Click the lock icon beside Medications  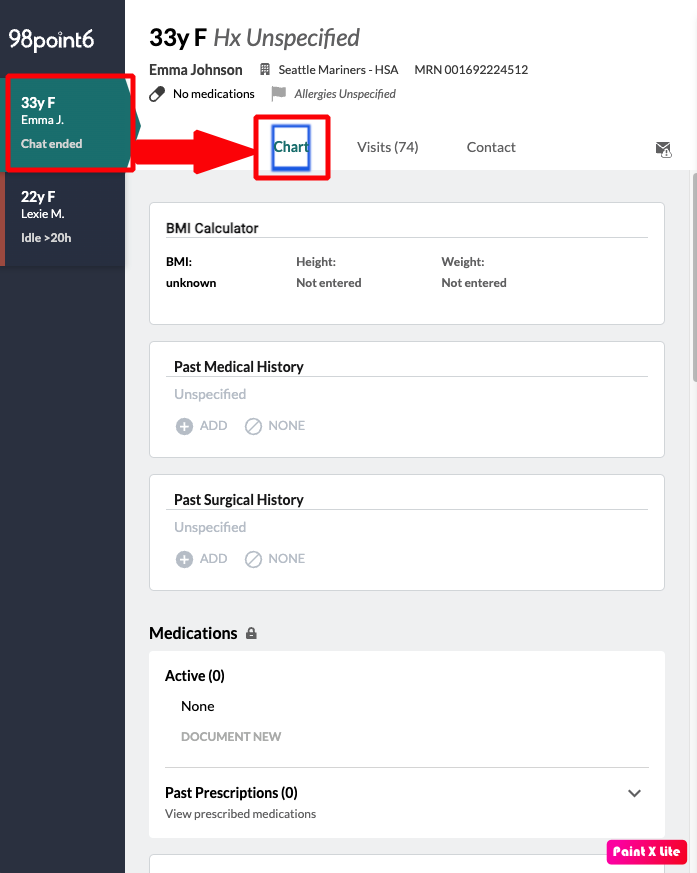coord(251,633)
